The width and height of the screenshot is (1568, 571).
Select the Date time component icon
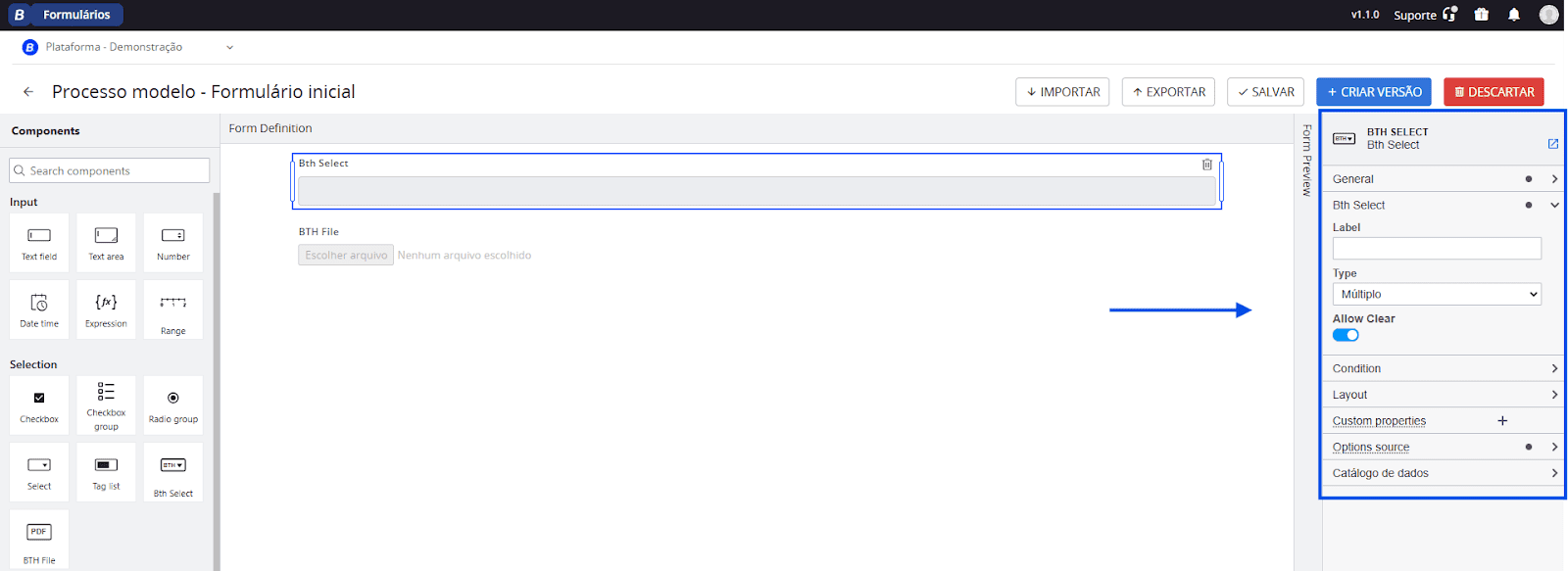pyautogui.click(x=39, y=304)
